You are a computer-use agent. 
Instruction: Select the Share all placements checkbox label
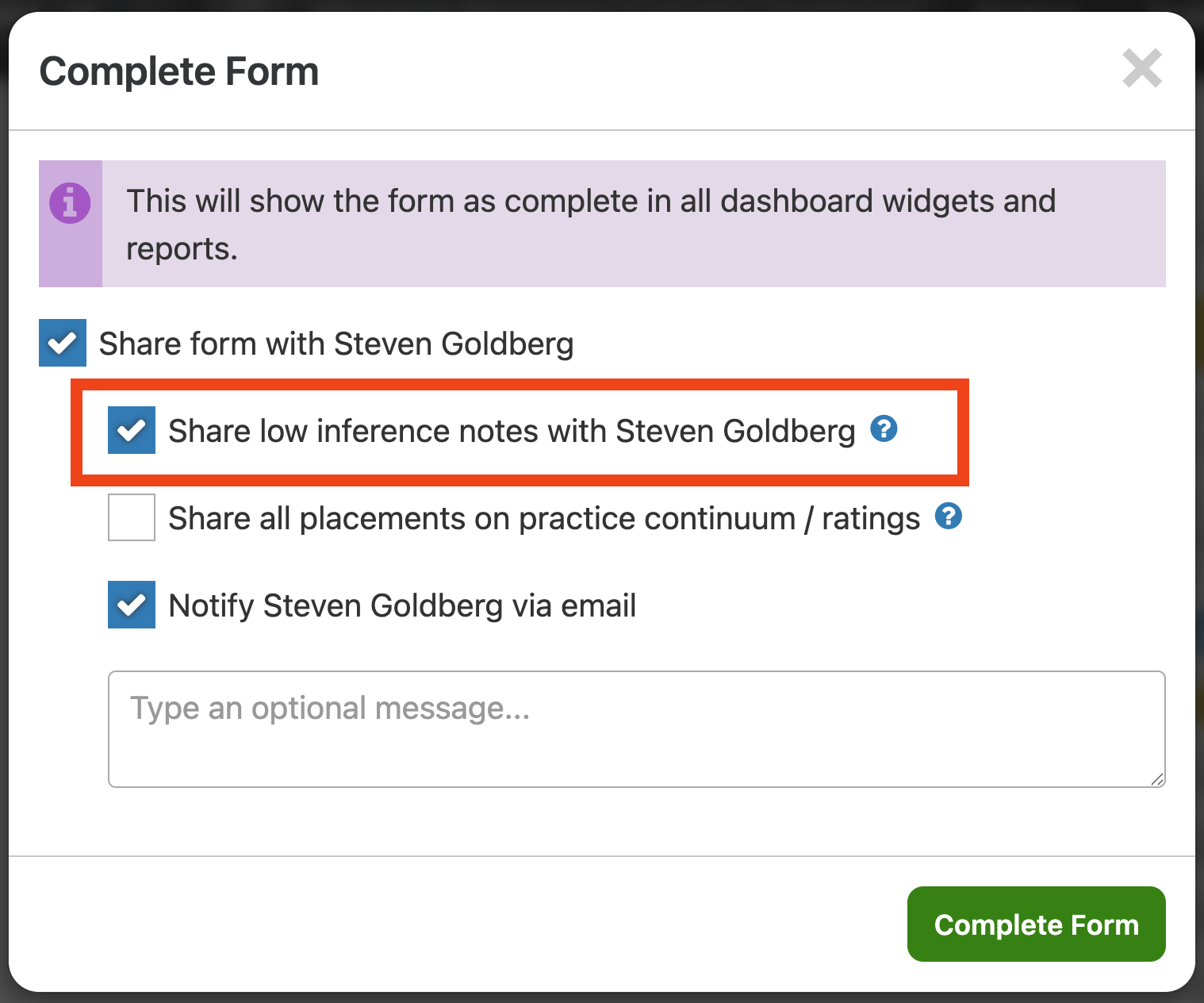[543, 517]
